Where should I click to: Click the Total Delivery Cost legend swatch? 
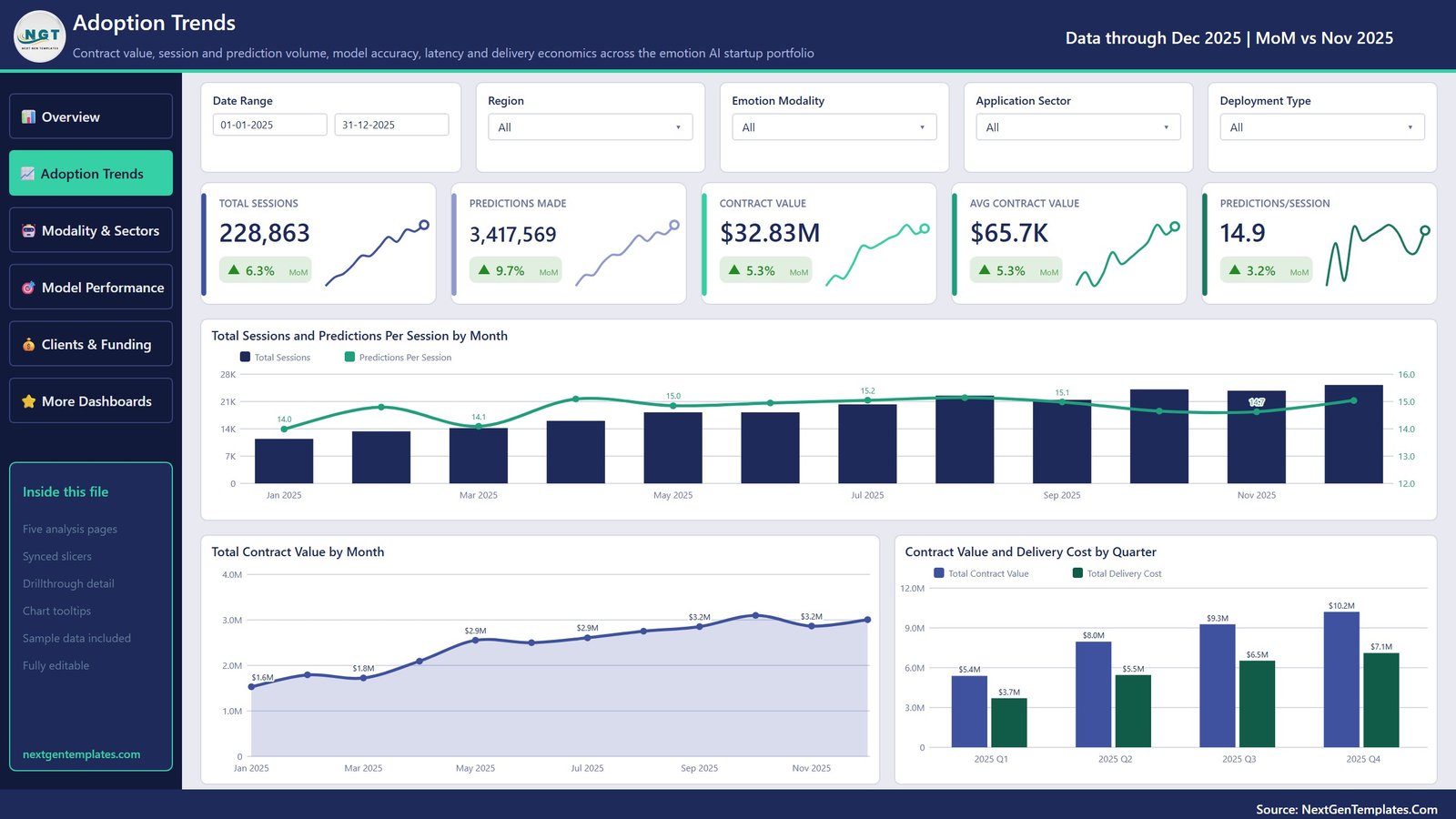1077,573
